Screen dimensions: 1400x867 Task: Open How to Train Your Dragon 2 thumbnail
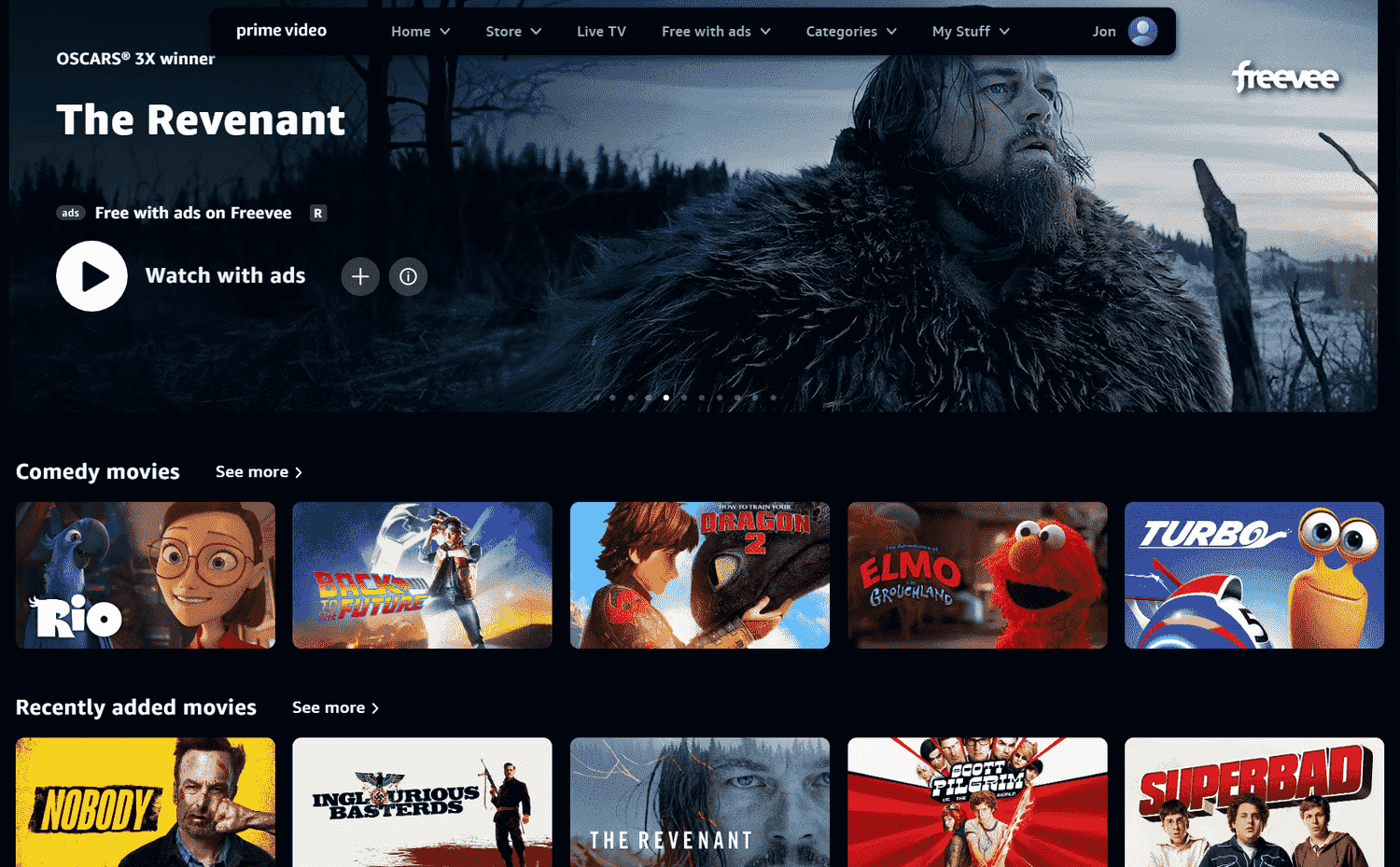tap(700, 575)
